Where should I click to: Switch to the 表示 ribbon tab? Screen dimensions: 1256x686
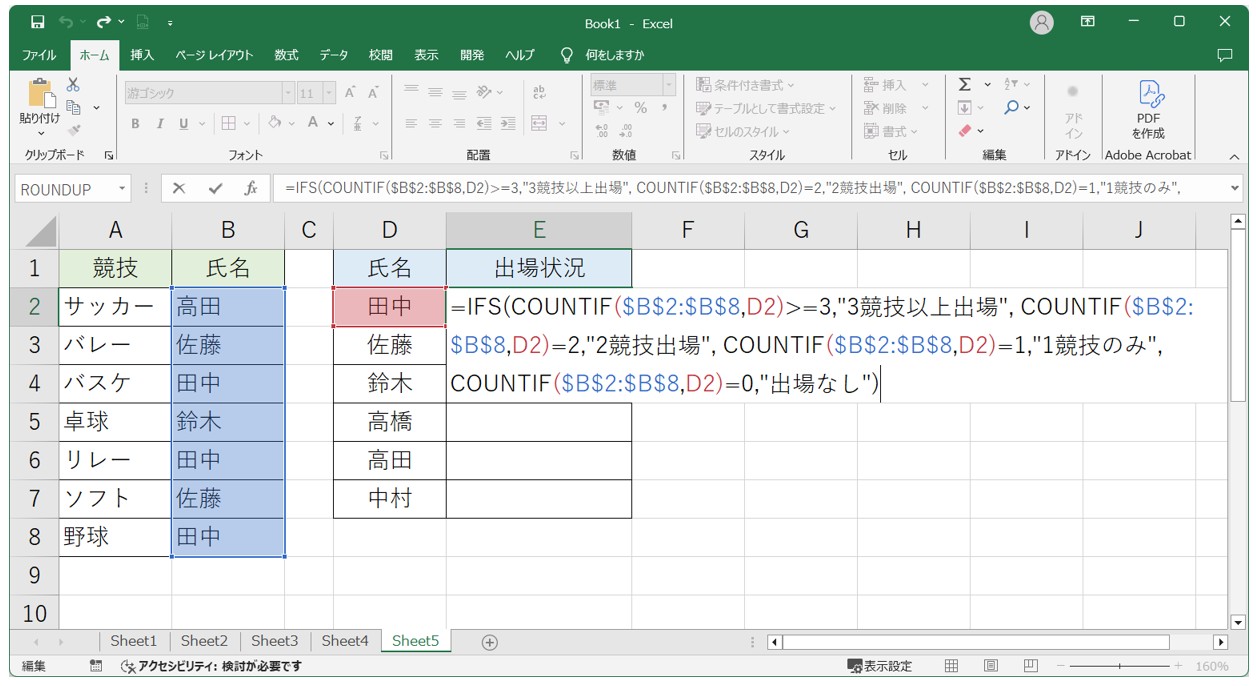pyautogui.click(x=427, y=55)
